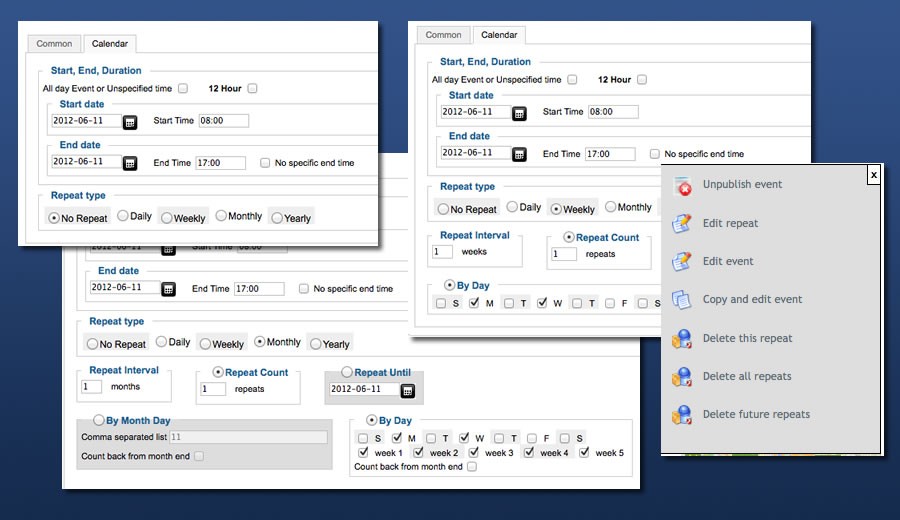Select Repeat Count radio in Weekly panel
Viewport: 900px width, 520px height.
569,238
